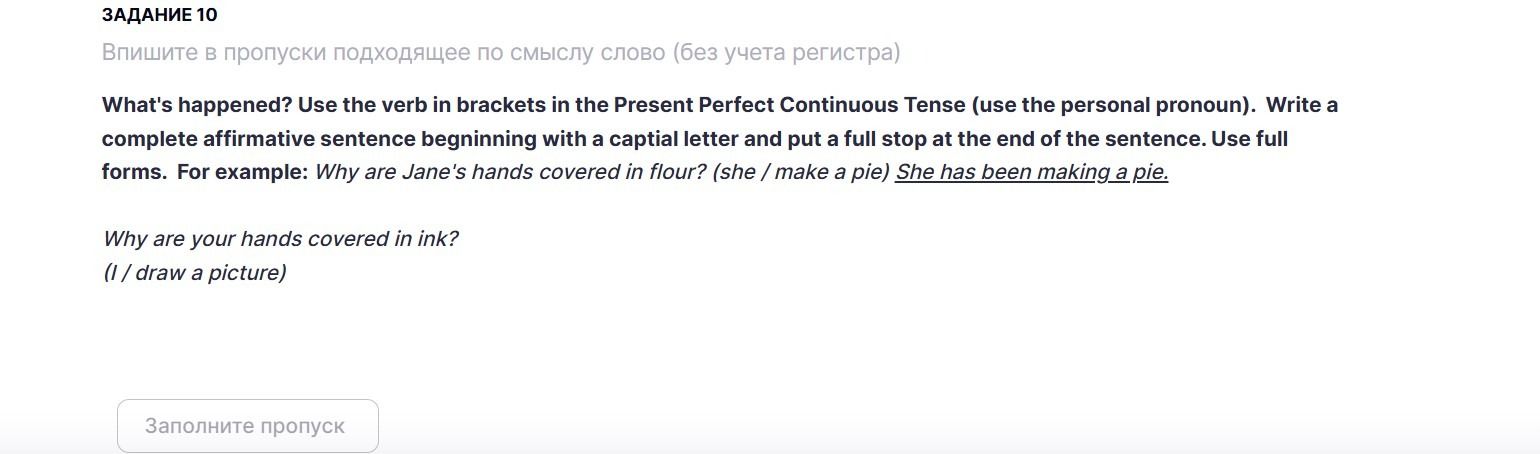This screenshot has width=1540, height=454.
Task: Click the example hint "(she / make a pie)"
Action: tap(801, 172)
